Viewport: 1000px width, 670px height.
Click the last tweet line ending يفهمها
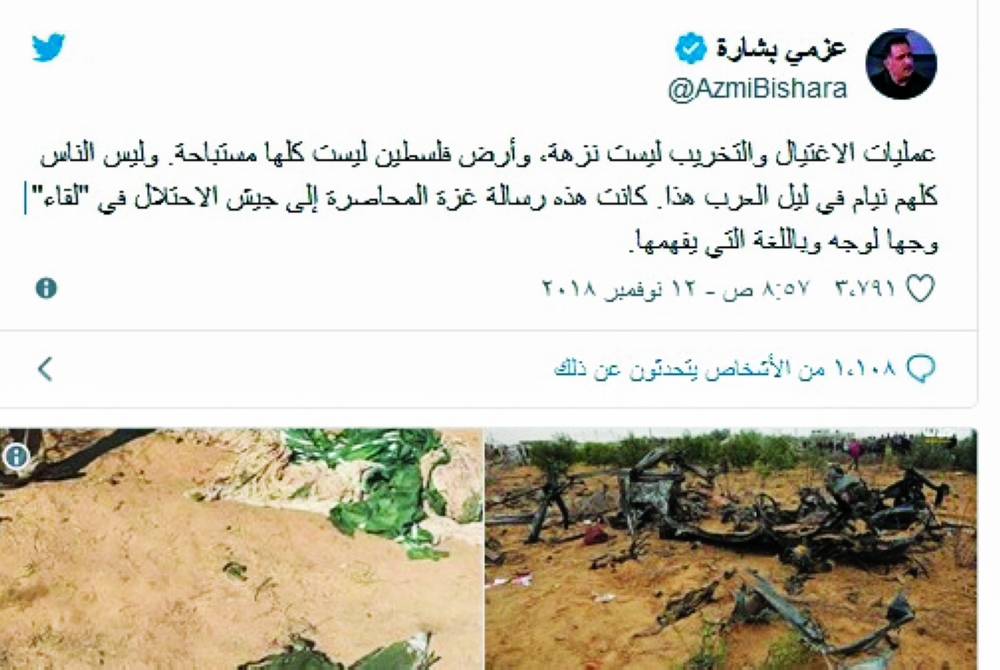pos(783,242)
